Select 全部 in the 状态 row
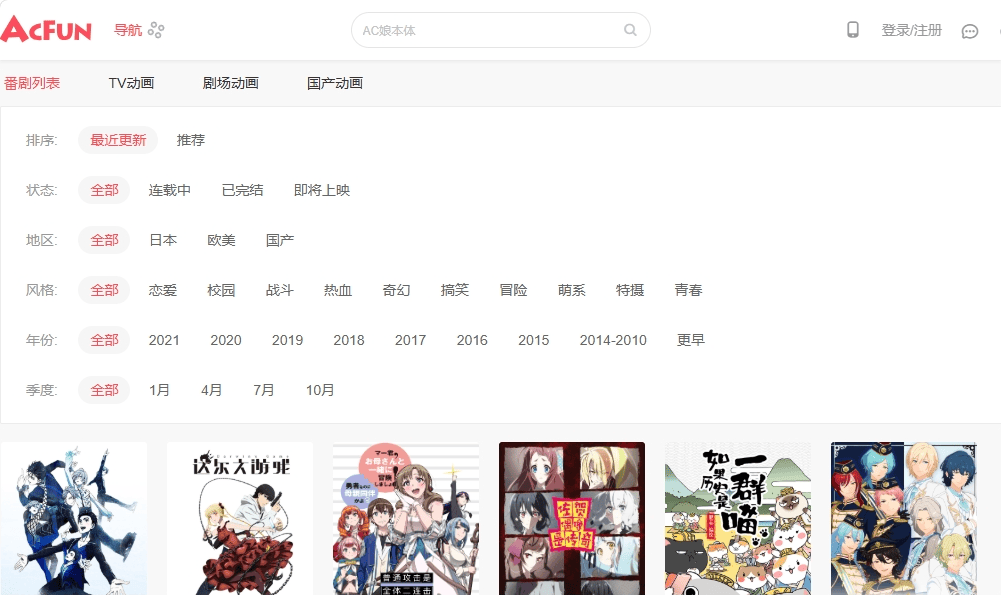 pos(104,190)
